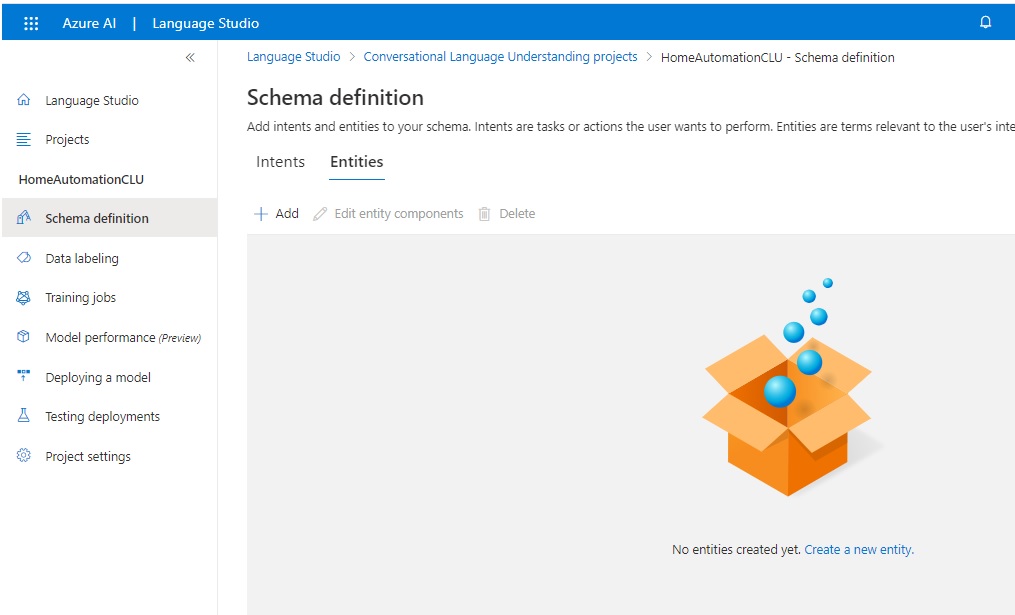The height and width of the screenshot is (615, 1015).
Task: Select the Entities tab
Action: pyautogui.click(x=357, y=162)
